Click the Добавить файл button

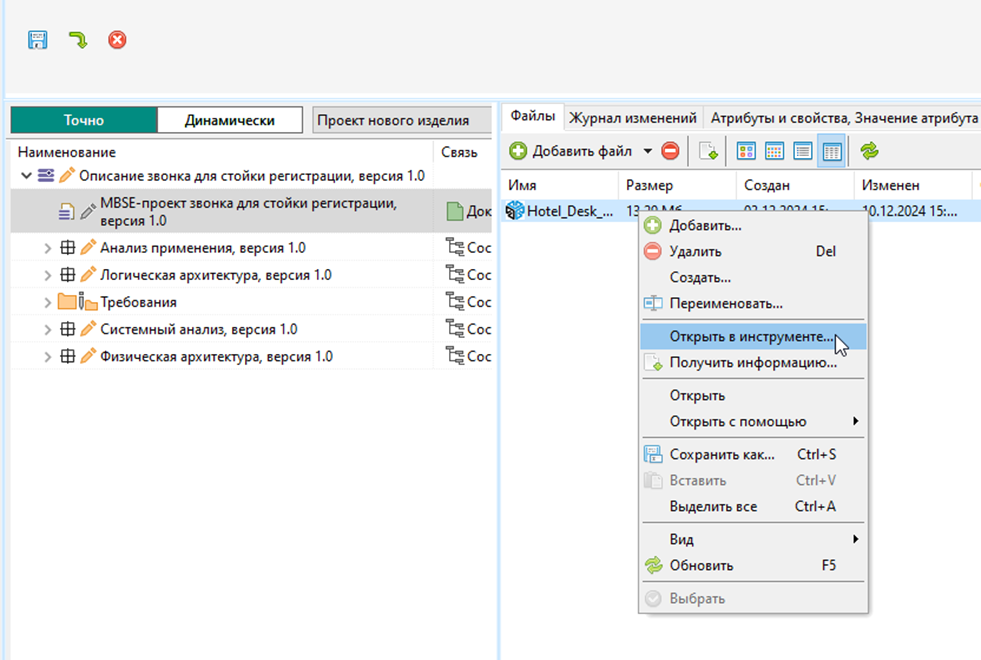pos(571,151)
